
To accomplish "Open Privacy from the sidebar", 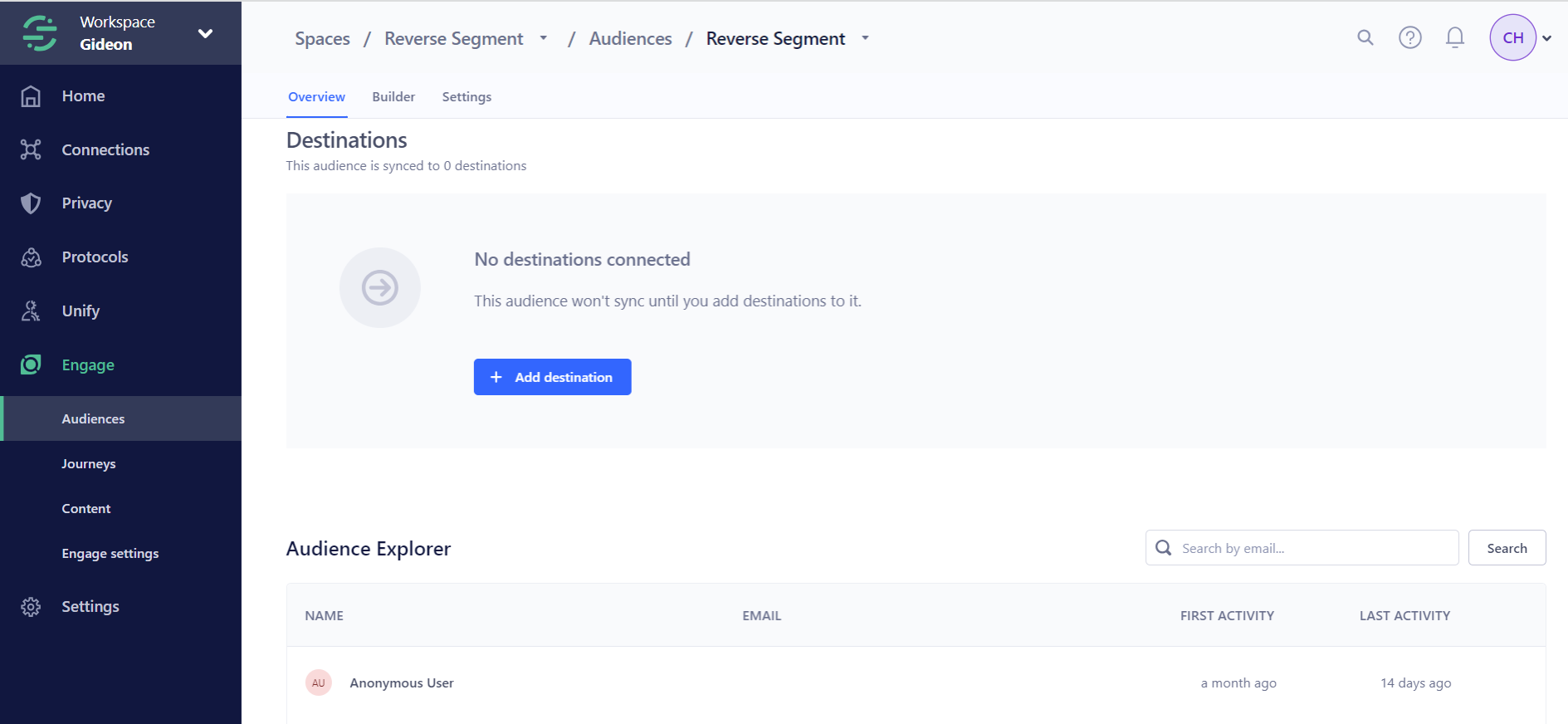I will coord(86,203).
